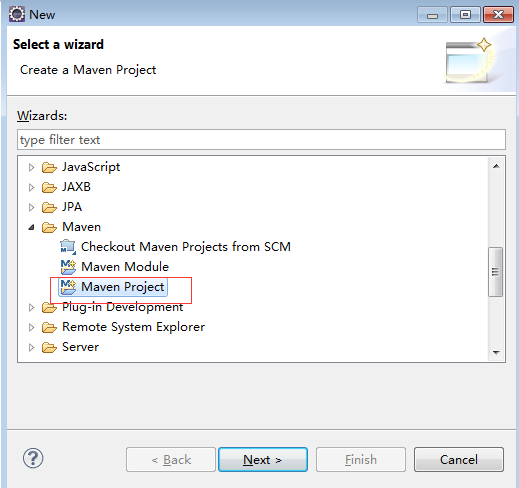Collapse the Maven category
Image resolution: width=519 pixels, height=488 pixels.
pyautogui.click(x=31, y=227)
